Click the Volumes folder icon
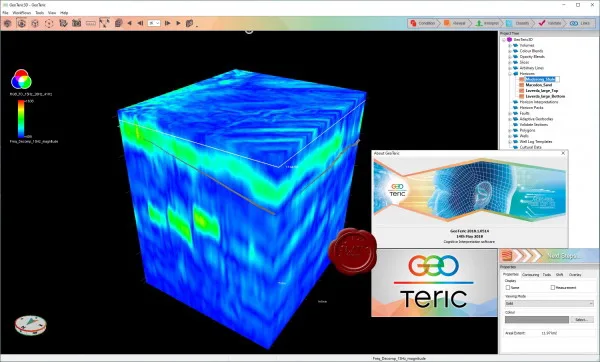The image size is (600, 362). point(515,46)
